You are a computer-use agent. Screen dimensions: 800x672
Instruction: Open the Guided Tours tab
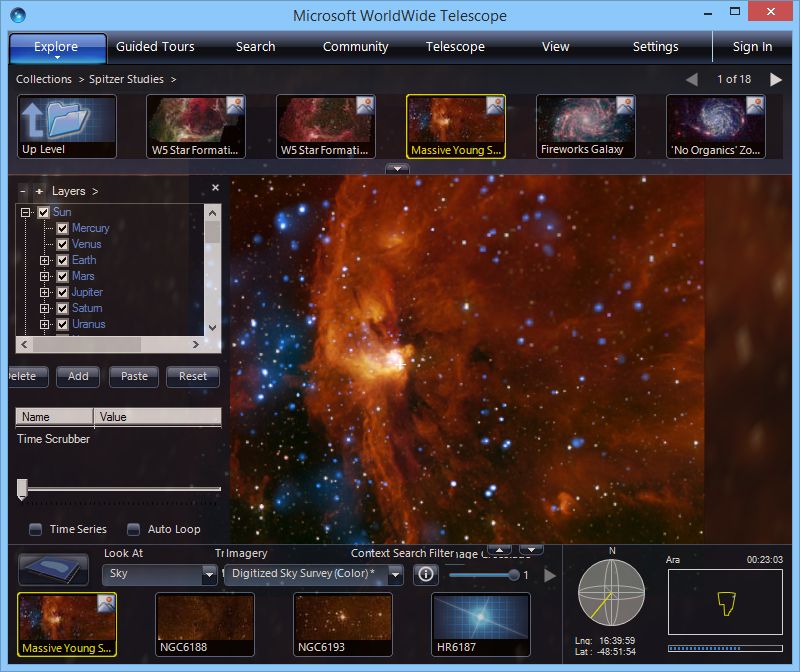coord(155,47)
